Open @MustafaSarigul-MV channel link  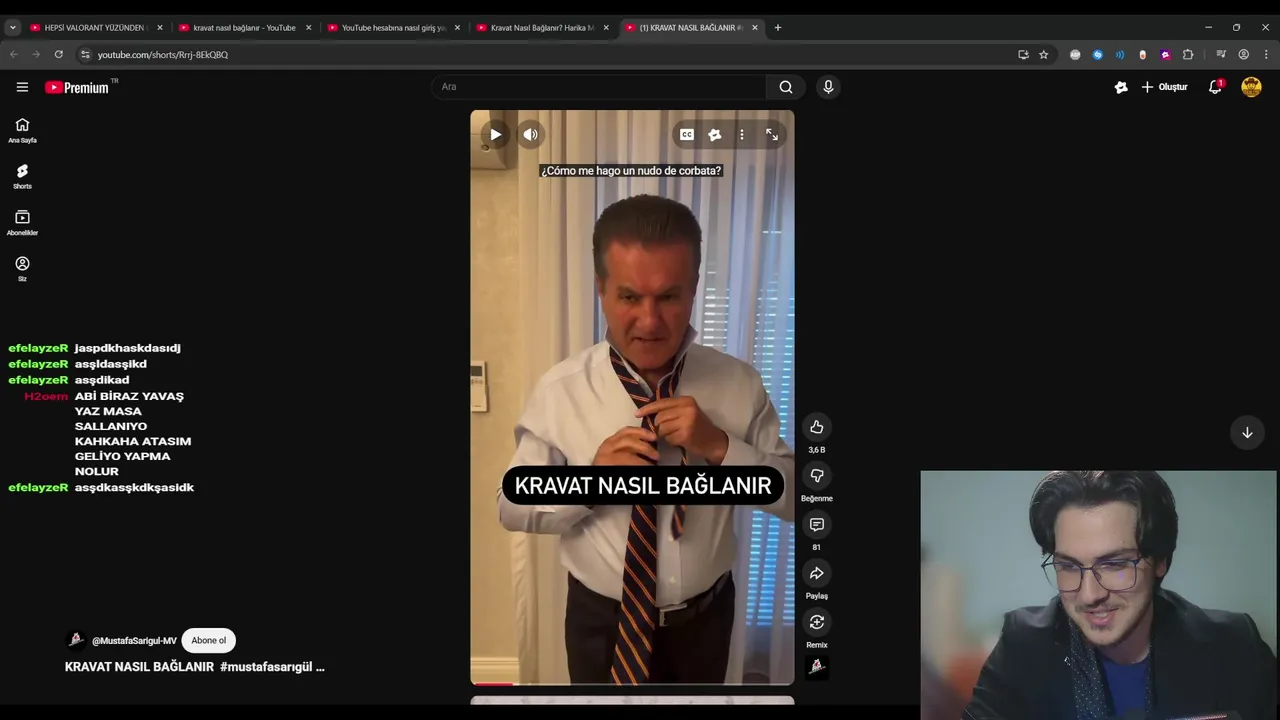pyautogui.click(x=134, y=641)
